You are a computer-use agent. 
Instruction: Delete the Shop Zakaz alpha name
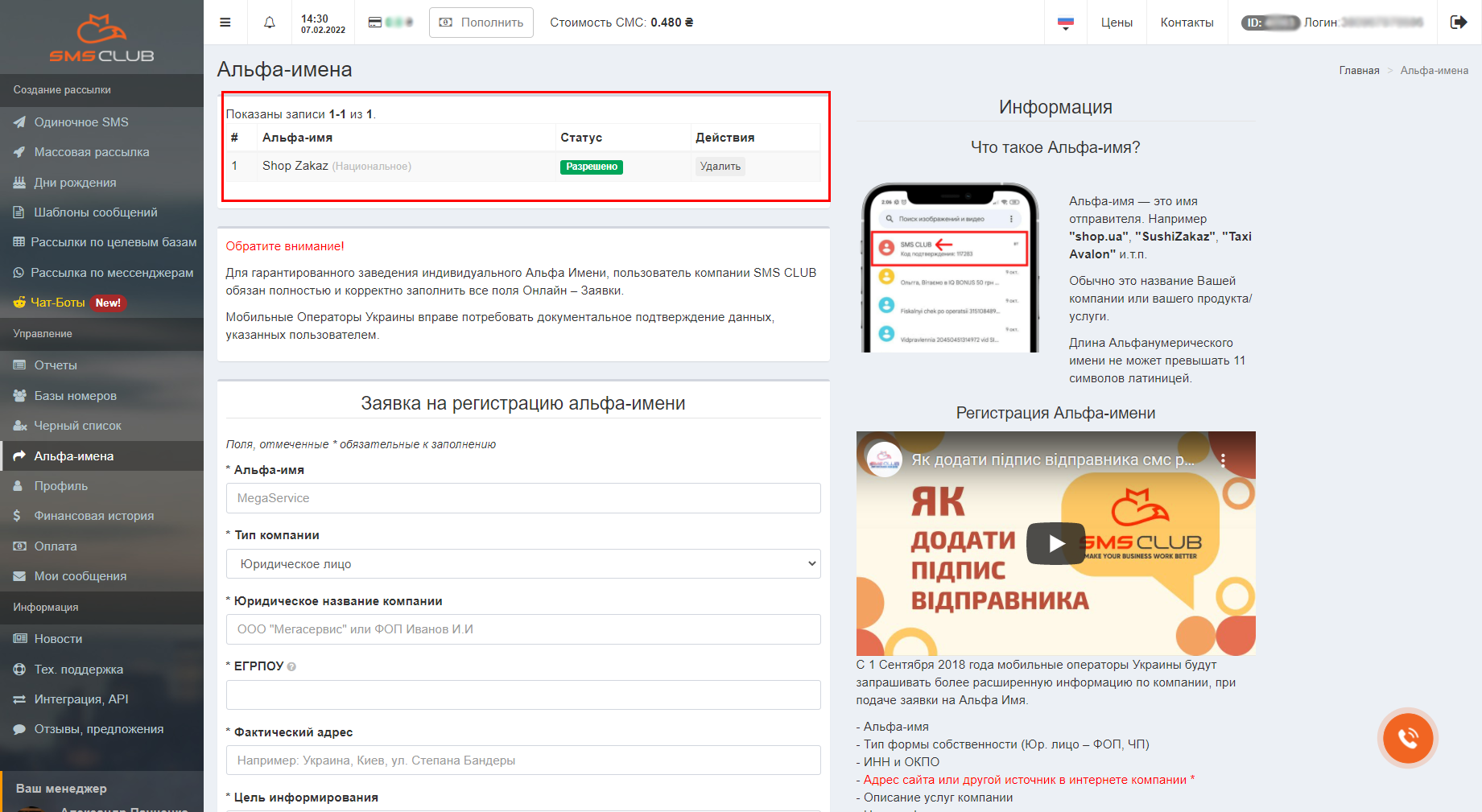point(720,167)
